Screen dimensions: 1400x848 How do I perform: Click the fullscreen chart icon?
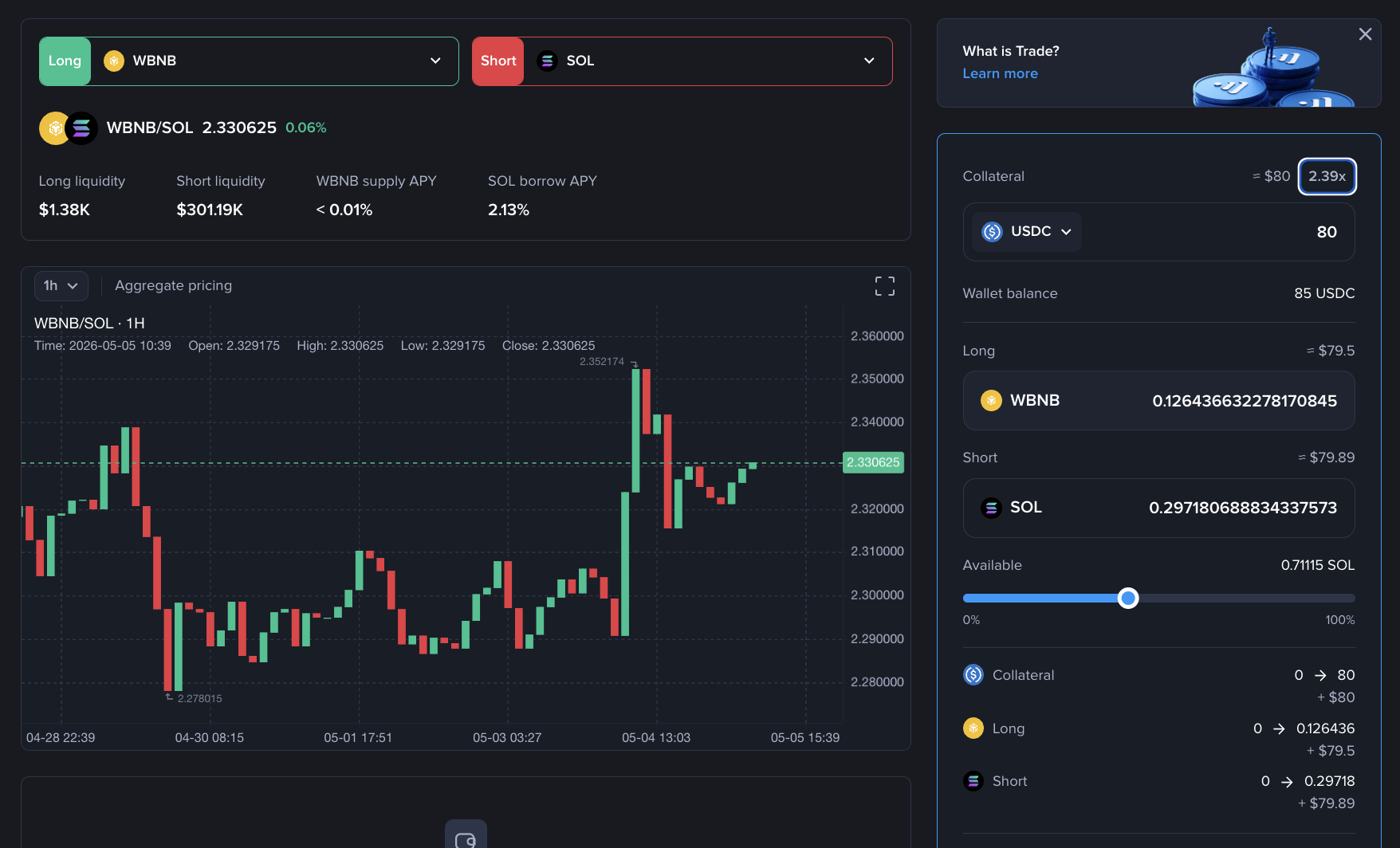(885, 286)
